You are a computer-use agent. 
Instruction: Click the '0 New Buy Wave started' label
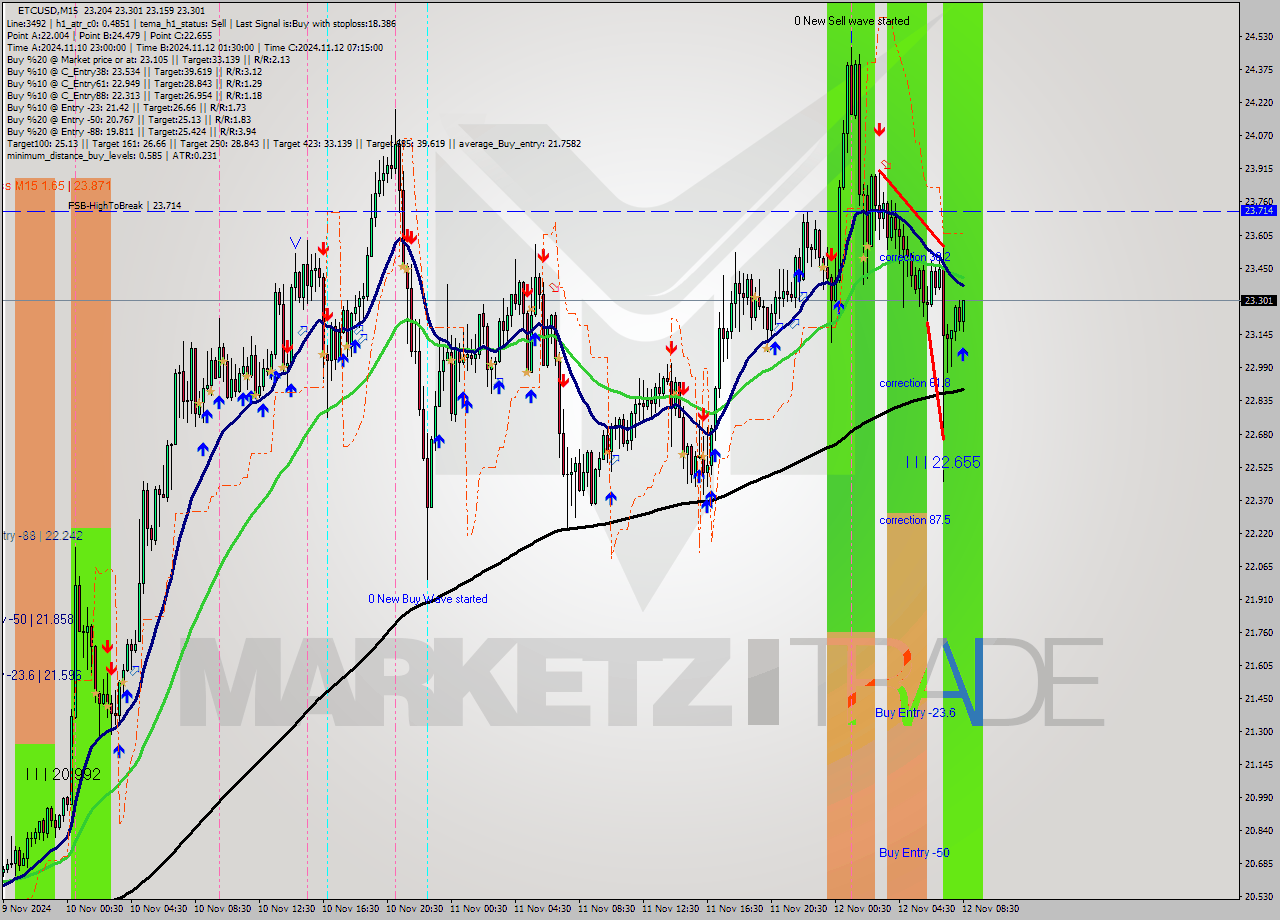coord(428,599)
